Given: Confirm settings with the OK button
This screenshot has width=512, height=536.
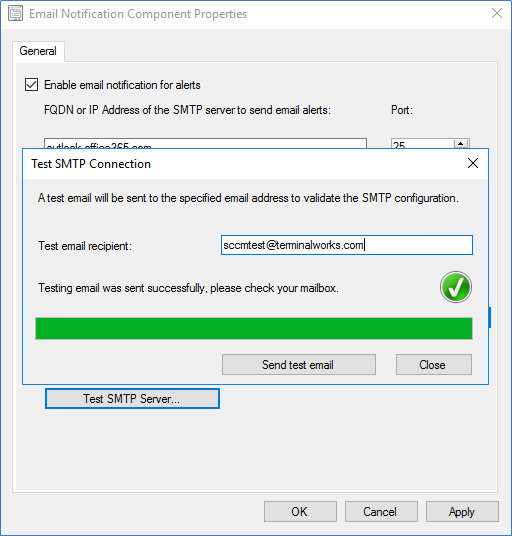Looking at the screenshot, I should pyautogui.click(x=300, y=511).
